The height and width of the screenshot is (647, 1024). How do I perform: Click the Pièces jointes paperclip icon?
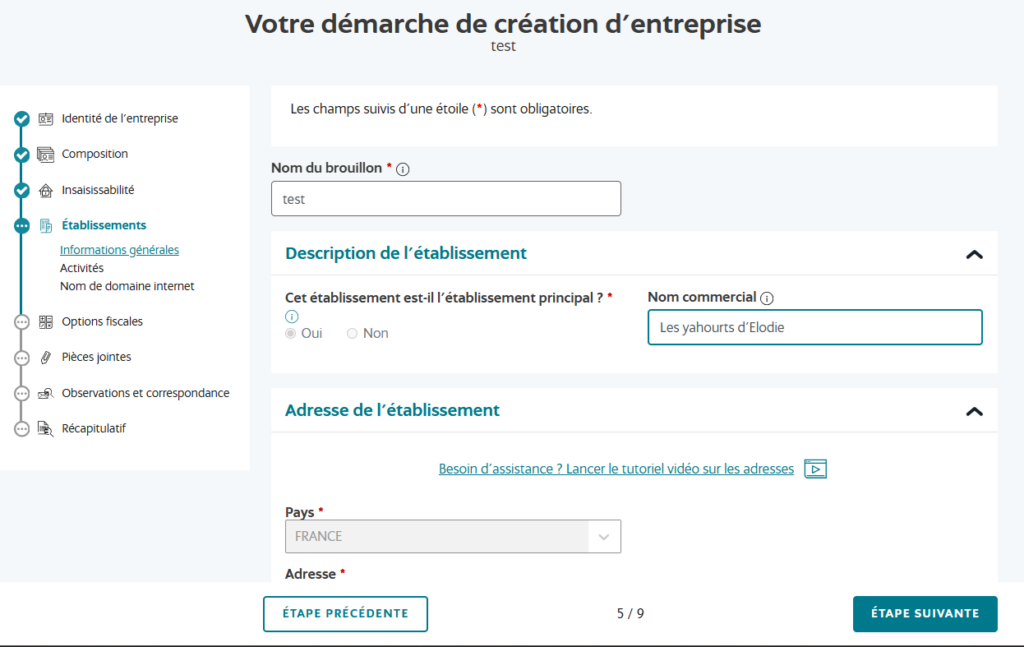pos(46,357)
